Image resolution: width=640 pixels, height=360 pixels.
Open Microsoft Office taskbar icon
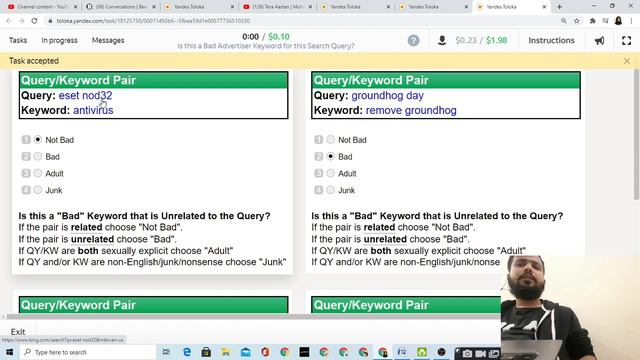click(265, 352)
